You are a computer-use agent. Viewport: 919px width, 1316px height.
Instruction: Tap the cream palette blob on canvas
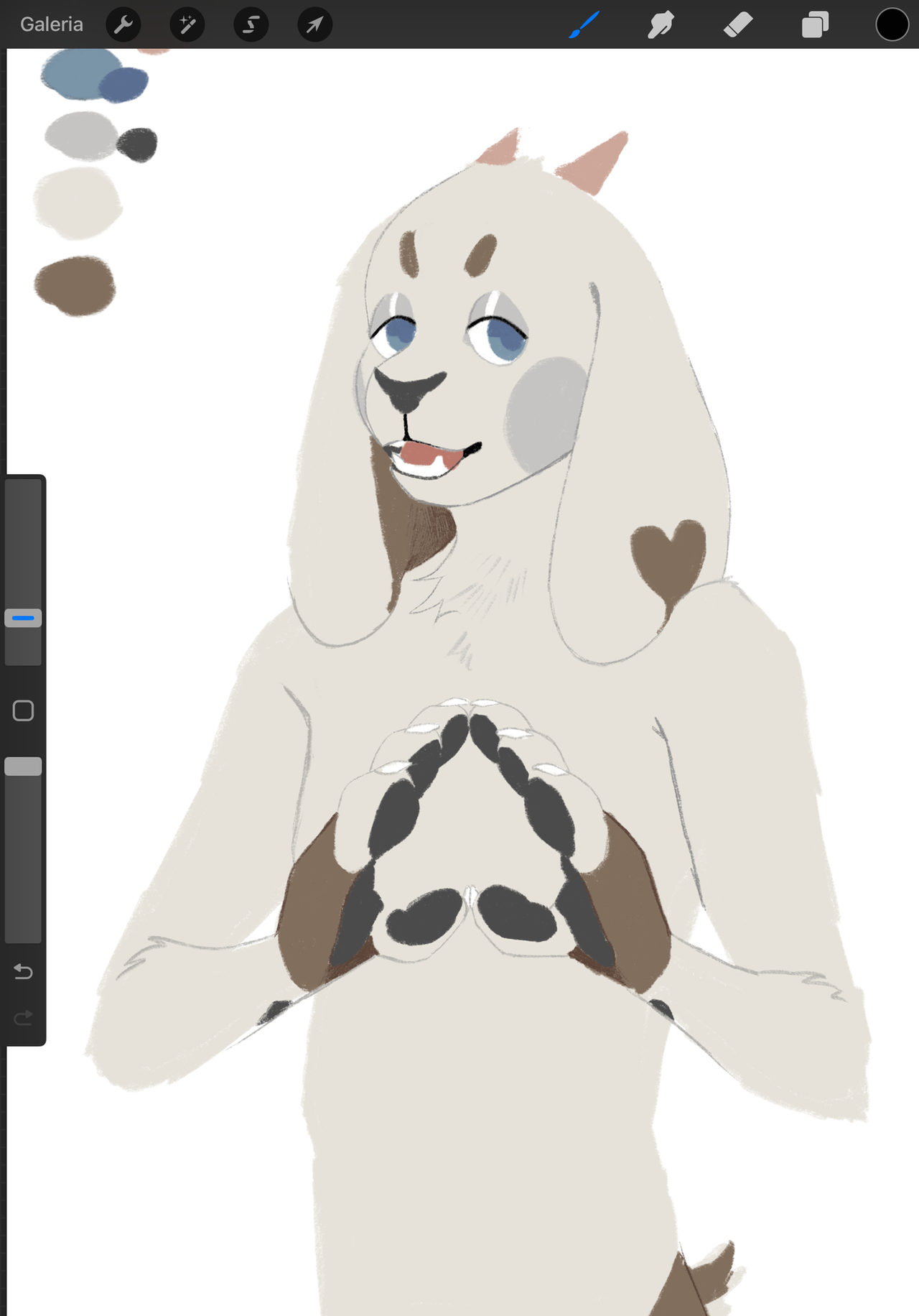77,203
